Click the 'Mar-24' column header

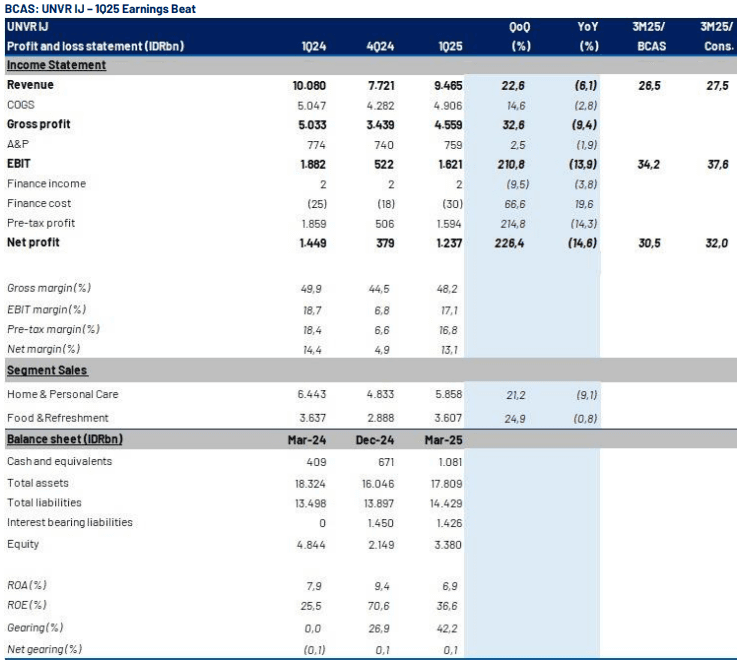click(x=307, y=440)
